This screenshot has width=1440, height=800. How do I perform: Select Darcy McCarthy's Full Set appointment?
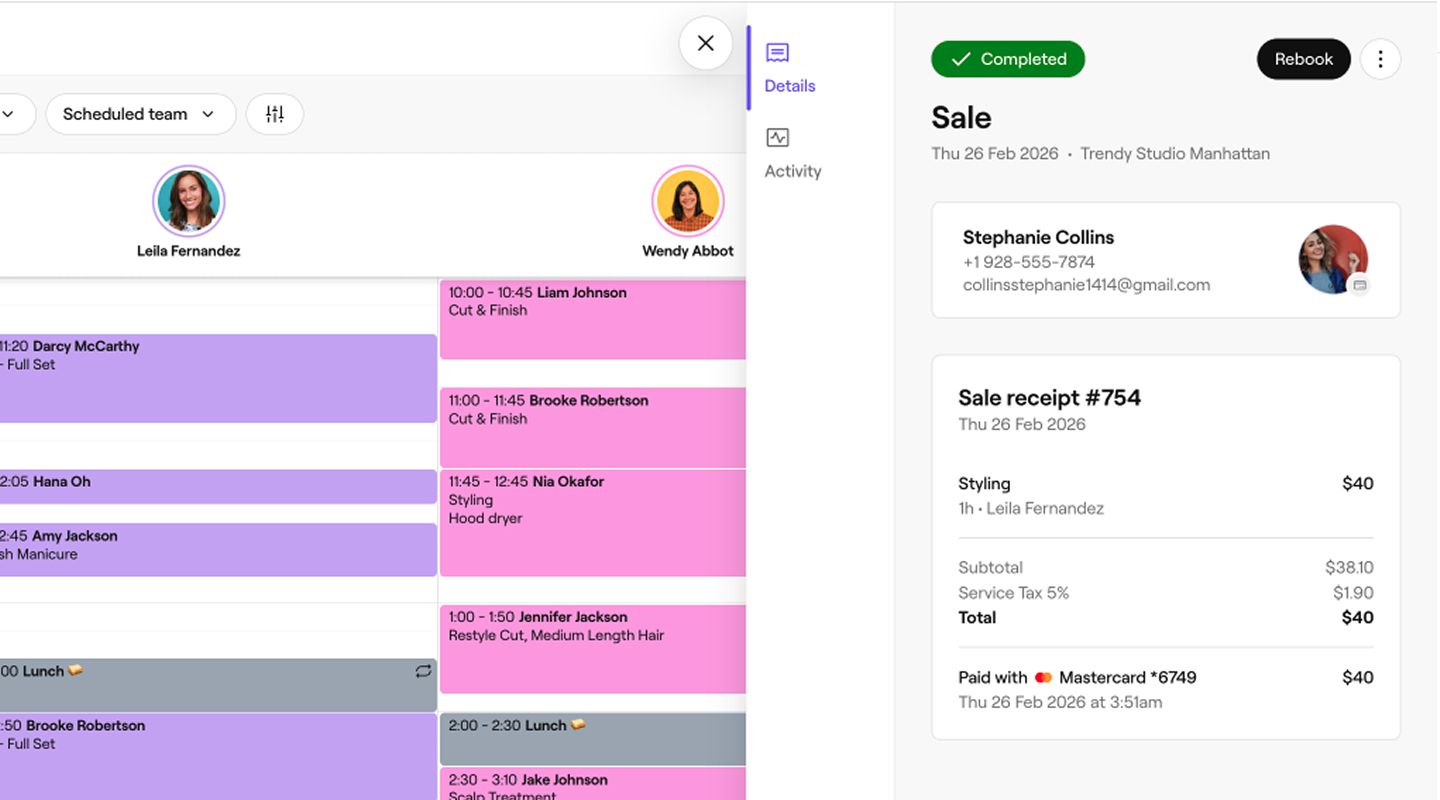click(218, 378)
